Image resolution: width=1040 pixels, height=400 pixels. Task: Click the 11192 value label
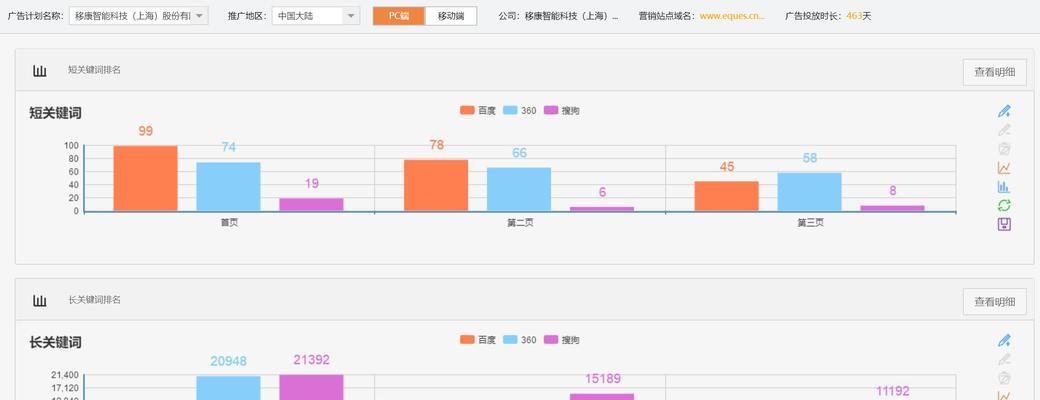pyautogui.click(x=893, y=391)
